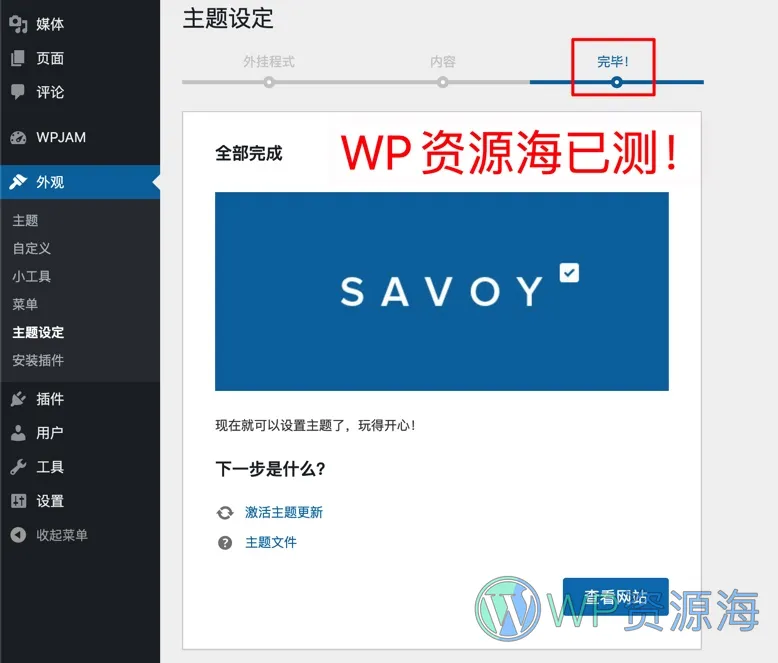The height and width of the screenshot is (663, 778).
Task: Click the collapse menu arrow icon
Action: click(x=18, y=535)
